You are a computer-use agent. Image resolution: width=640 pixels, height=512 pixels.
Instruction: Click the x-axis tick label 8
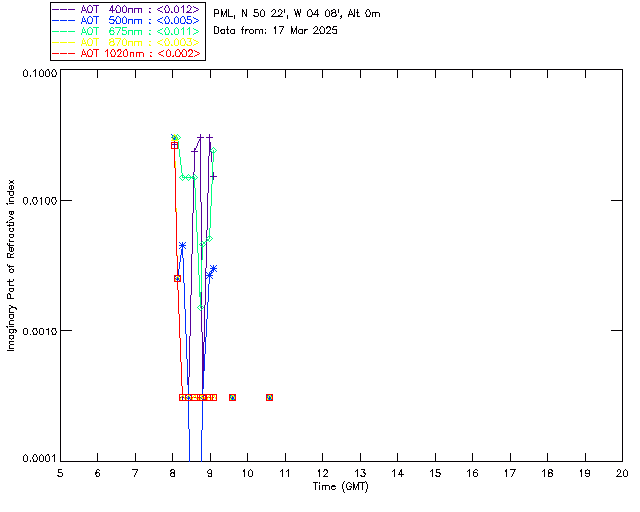pyautogui.click(x=173, y=473)
